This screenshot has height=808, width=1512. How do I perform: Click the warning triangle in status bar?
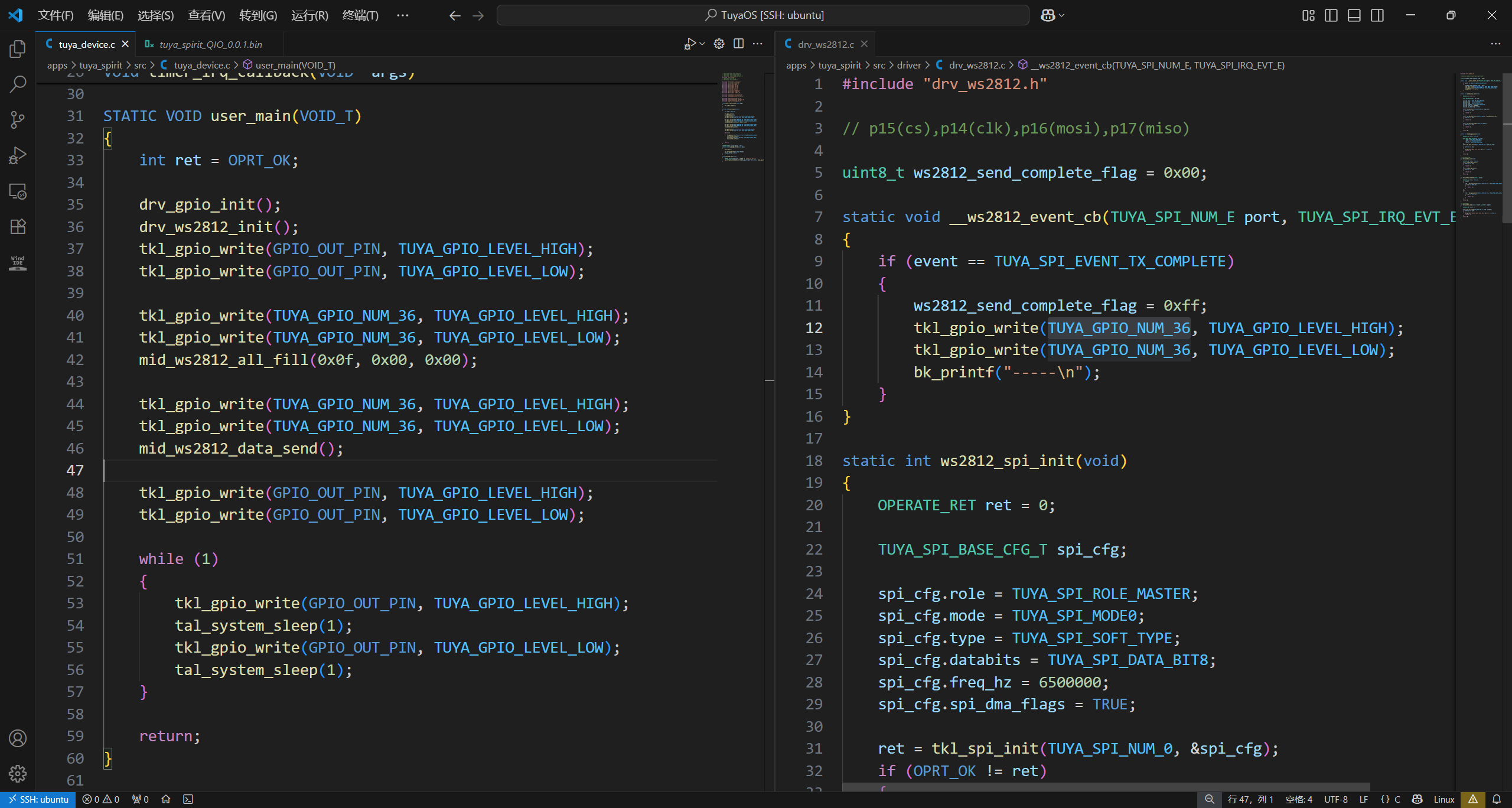[1473, 800]
